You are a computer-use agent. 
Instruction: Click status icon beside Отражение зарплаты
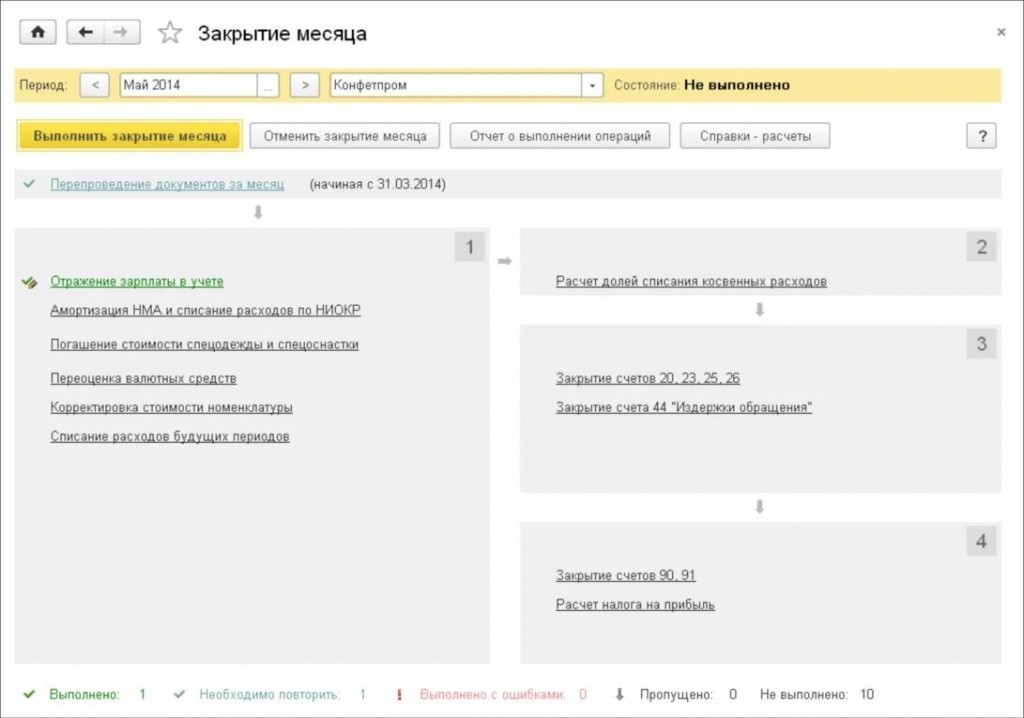[29, 282]
